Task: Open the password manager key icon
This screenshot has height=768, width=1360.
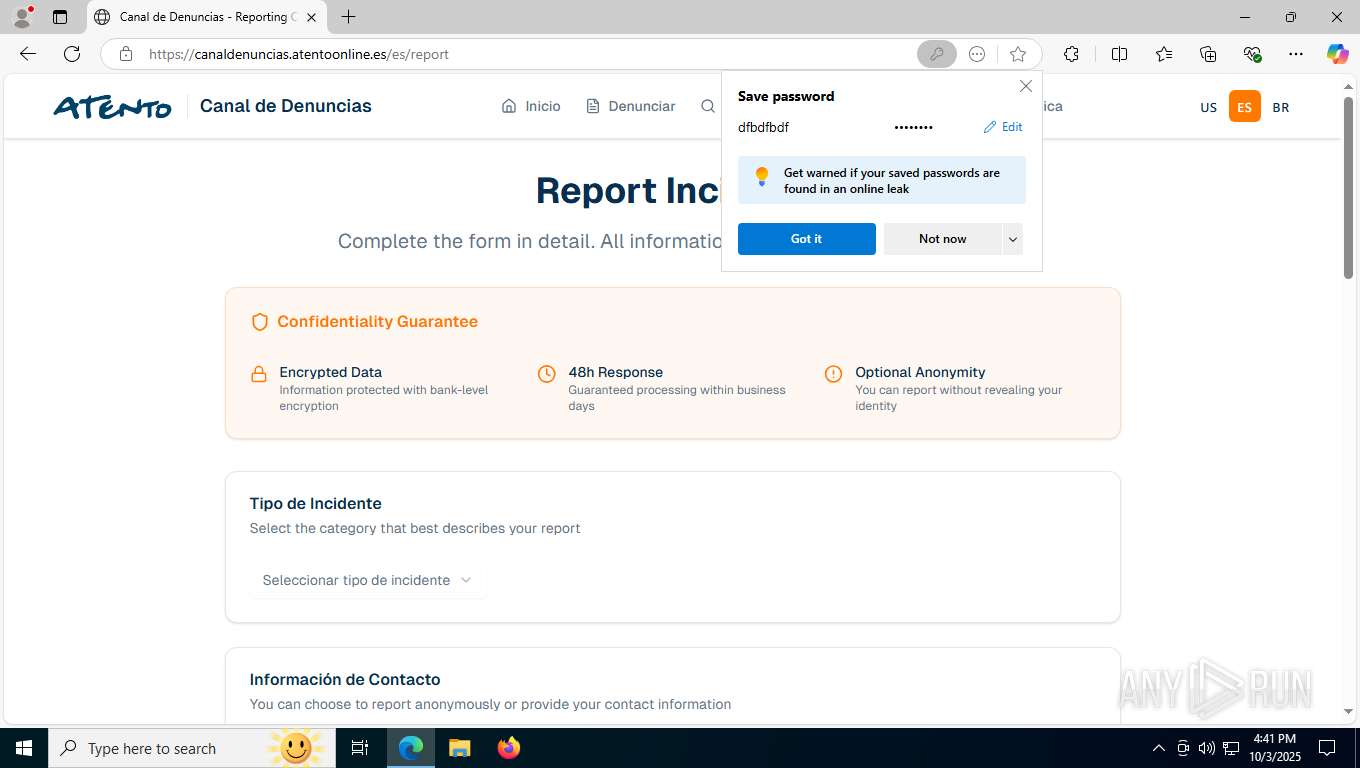Action: (937, 54)
